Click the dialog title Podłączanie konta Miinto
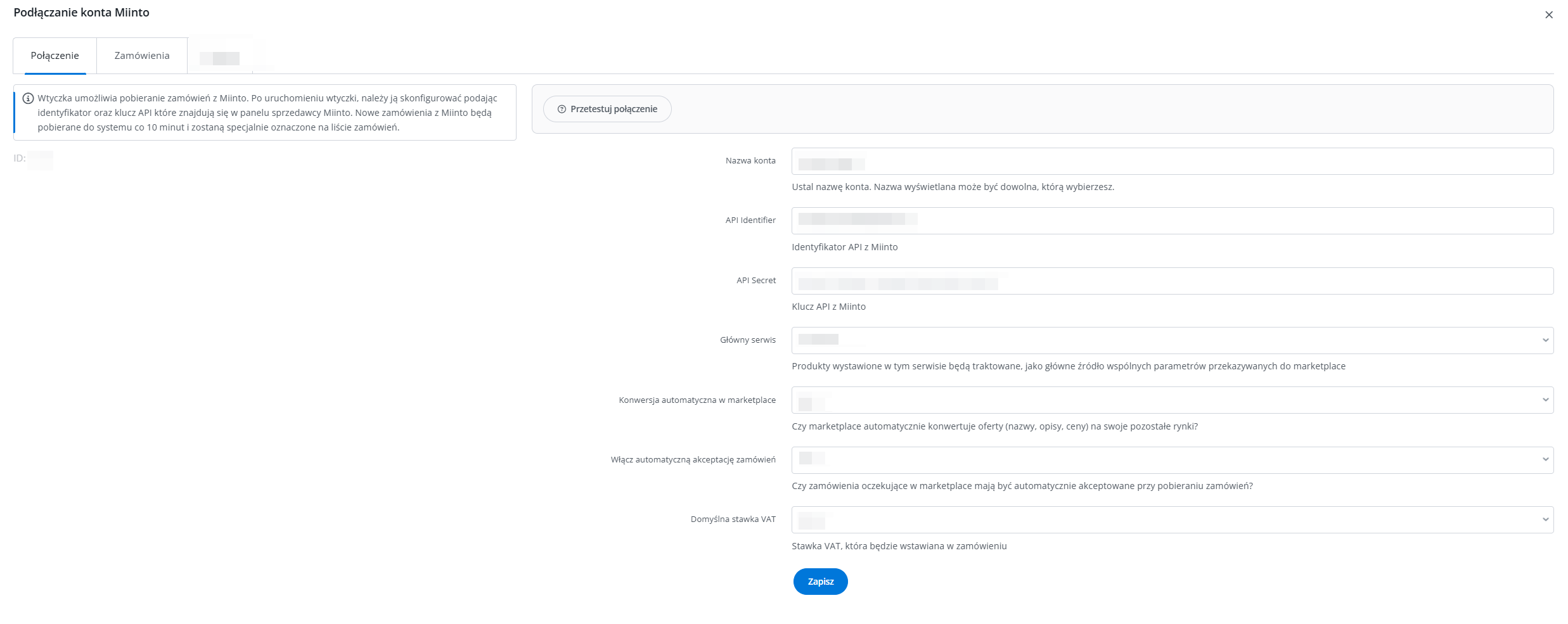The image size is (1568, 624). coord(81,13)
